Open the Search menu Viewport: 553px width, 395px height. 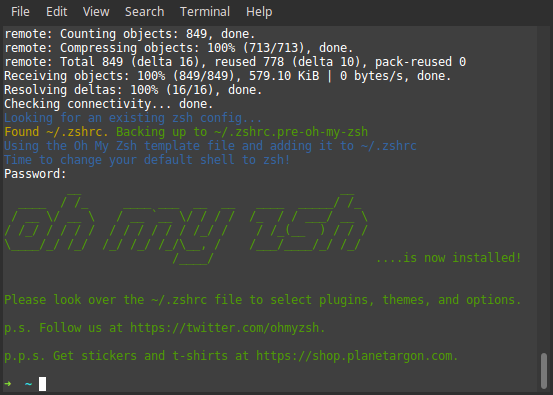[145, 12]
